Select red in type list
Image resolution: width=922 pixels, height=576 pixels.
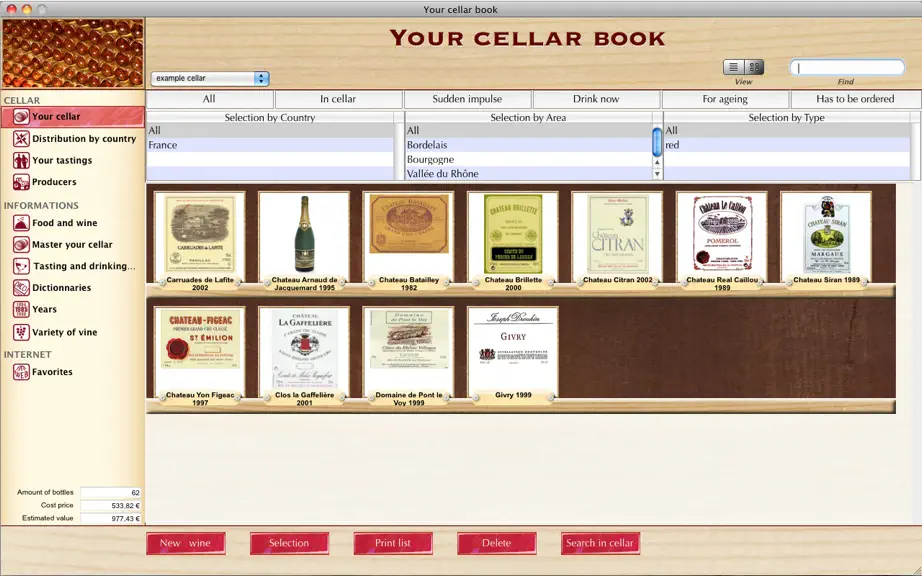click(x=787, y=145)
